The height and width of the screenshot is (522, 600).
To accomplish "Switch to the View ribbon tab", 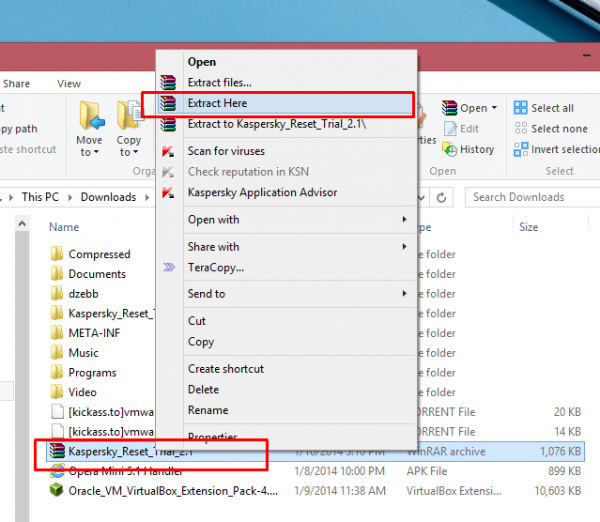I will (69, 84).
